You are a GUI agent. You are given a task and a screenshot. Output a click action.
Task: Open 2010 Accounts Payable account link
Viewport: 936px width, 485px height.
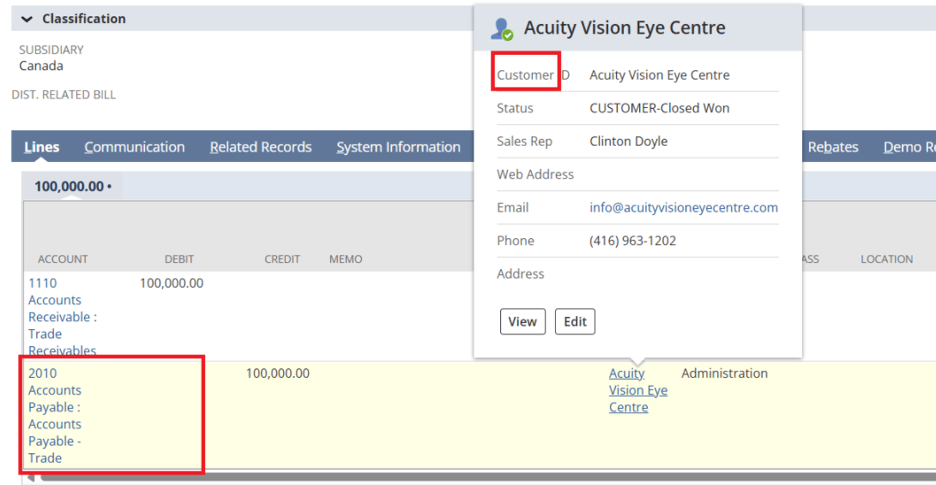(55, 416)
